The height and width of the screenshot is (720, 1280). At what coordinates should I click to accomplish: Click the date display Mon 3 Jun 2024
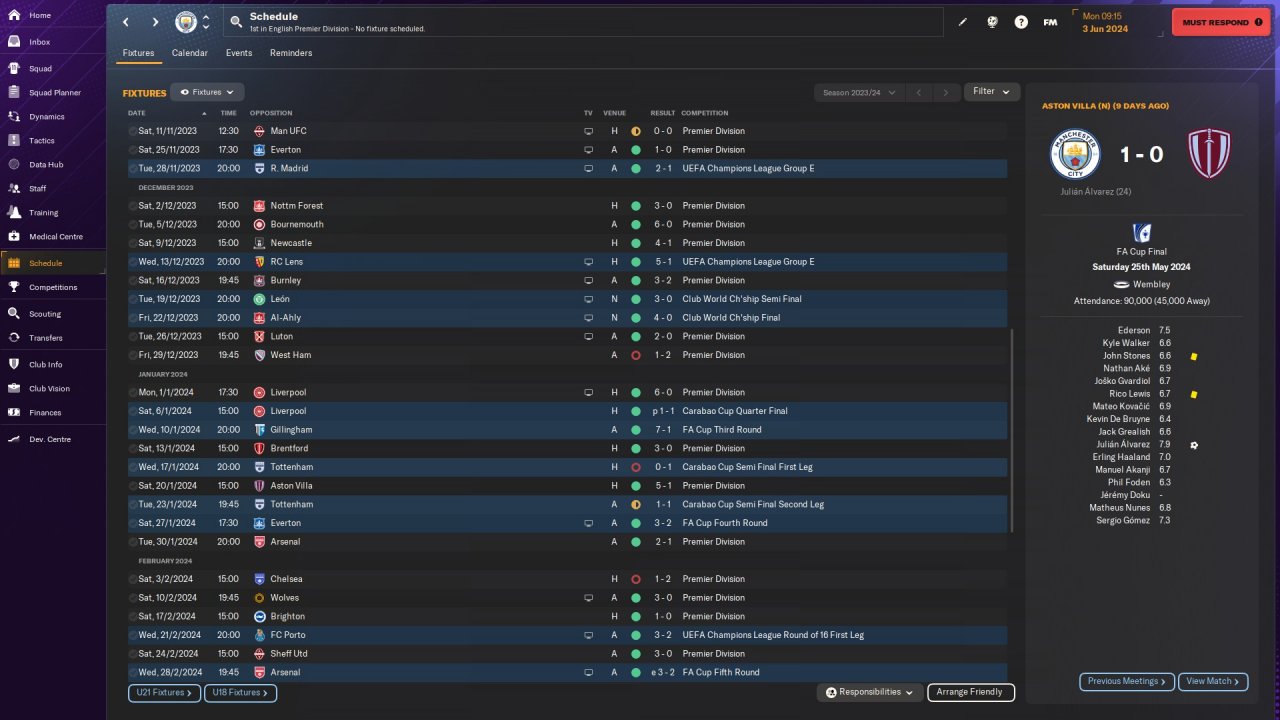coord(1105,22)
